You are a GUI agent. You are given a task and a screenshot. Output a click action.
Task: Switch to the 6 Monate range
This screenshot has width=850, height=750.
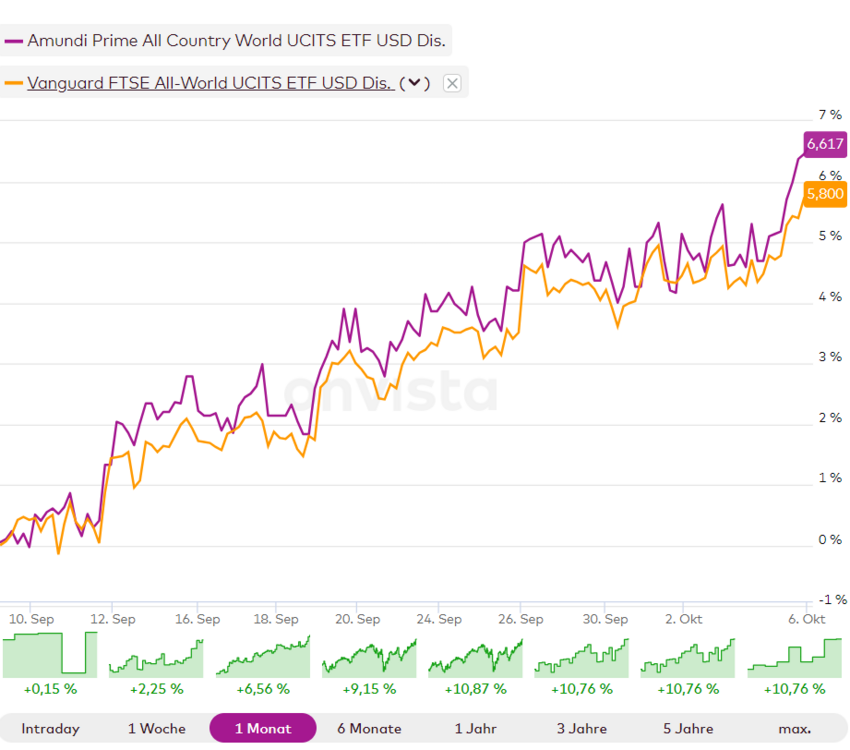[x=369, y=728]
